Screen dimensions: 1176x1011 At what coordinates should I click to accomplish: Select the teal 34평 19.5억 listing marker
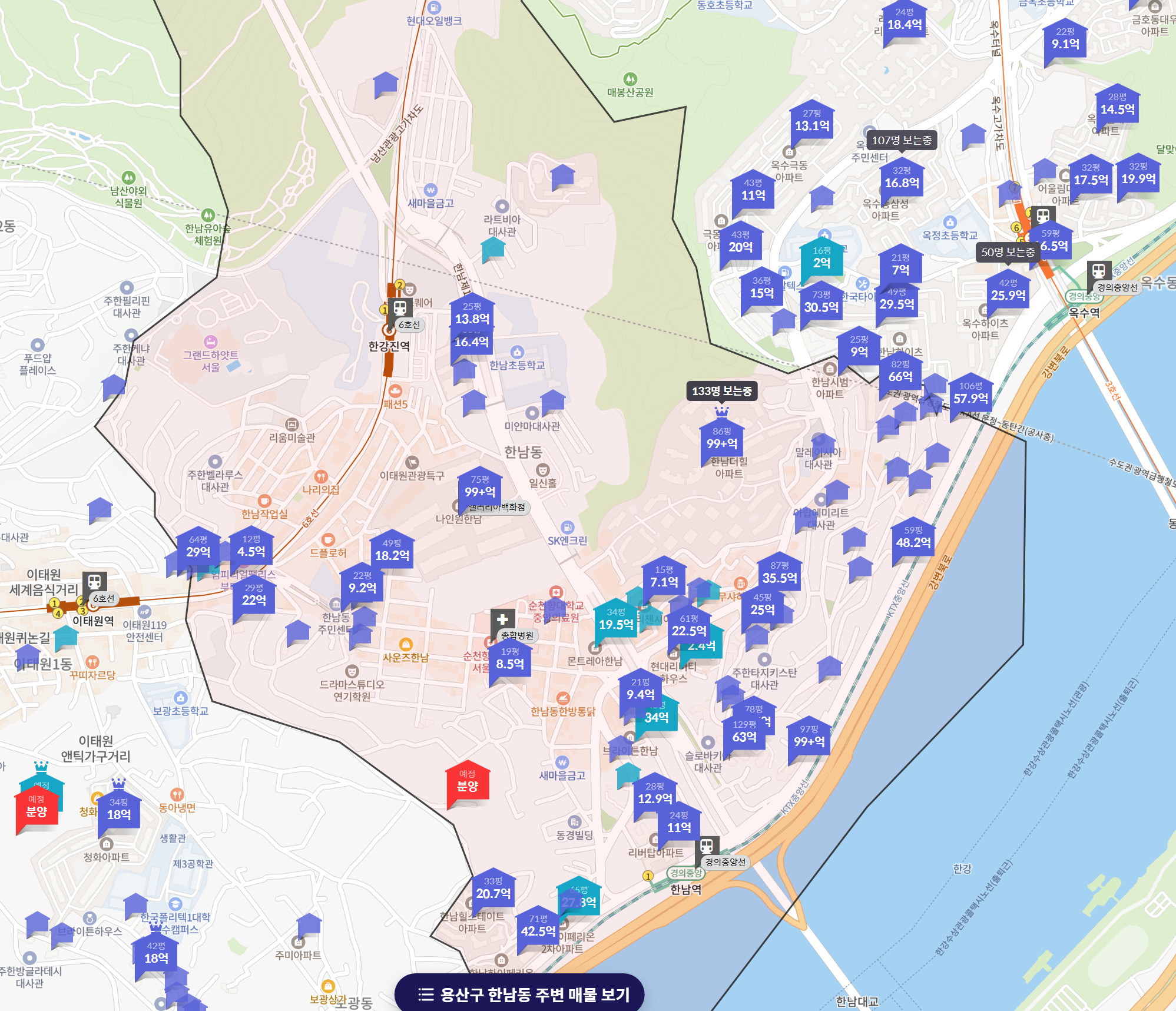coord(615,619)
